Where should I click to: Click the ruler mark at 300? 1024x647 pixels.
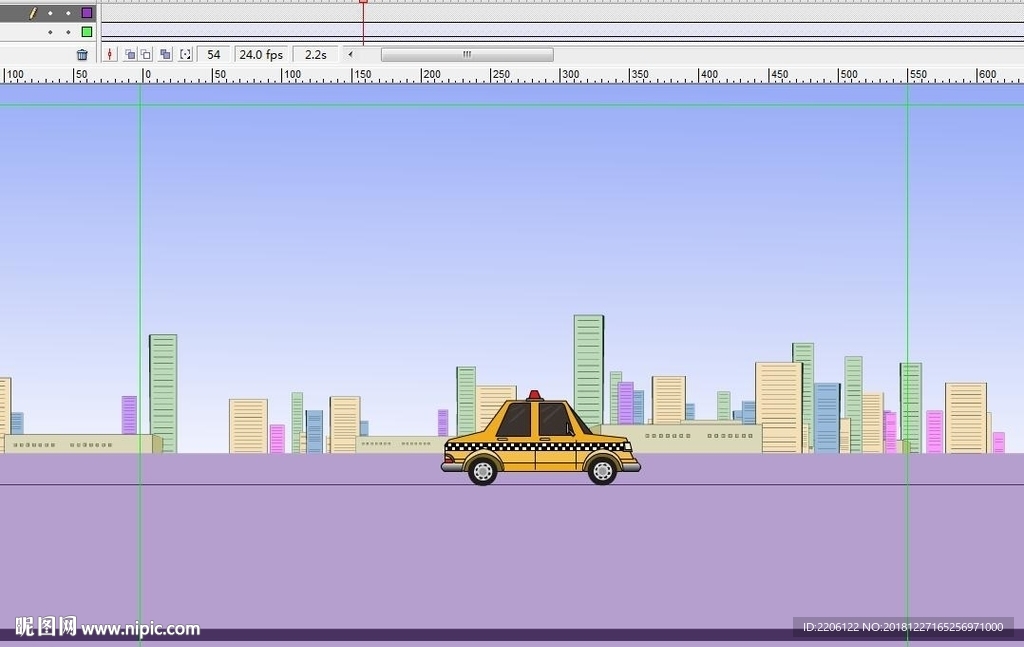coord(569,74)
